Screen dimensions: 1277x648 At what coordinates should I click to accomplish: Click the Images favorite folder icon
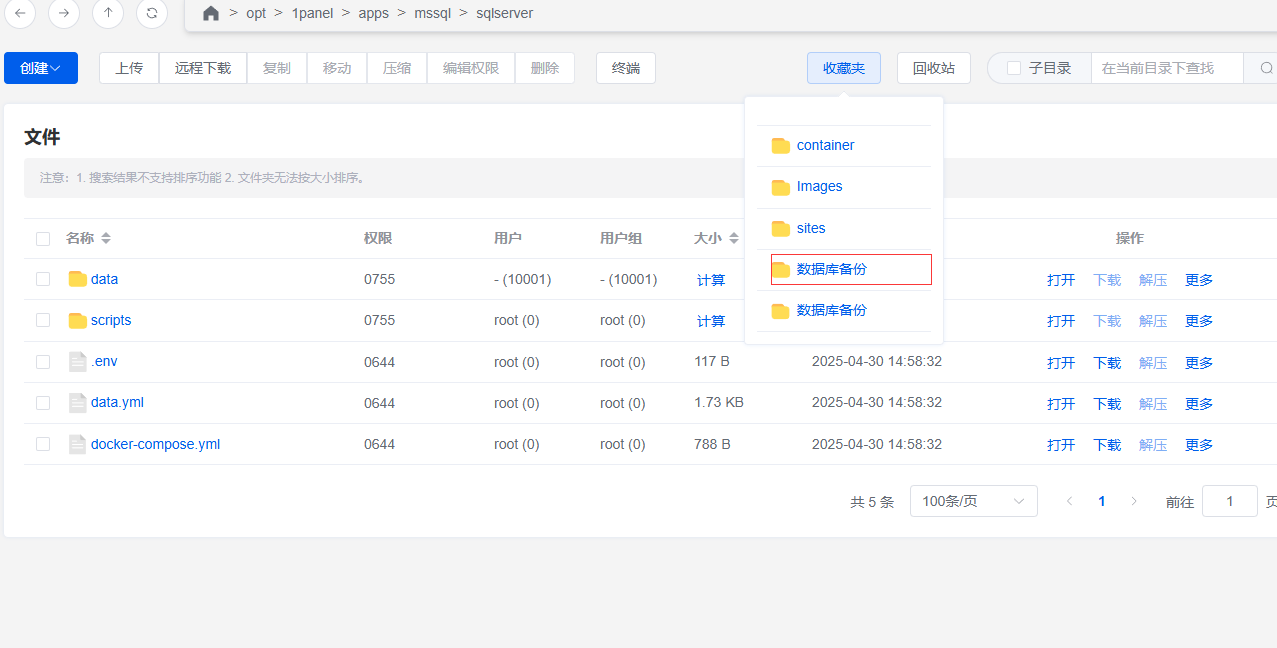(781, 187)
